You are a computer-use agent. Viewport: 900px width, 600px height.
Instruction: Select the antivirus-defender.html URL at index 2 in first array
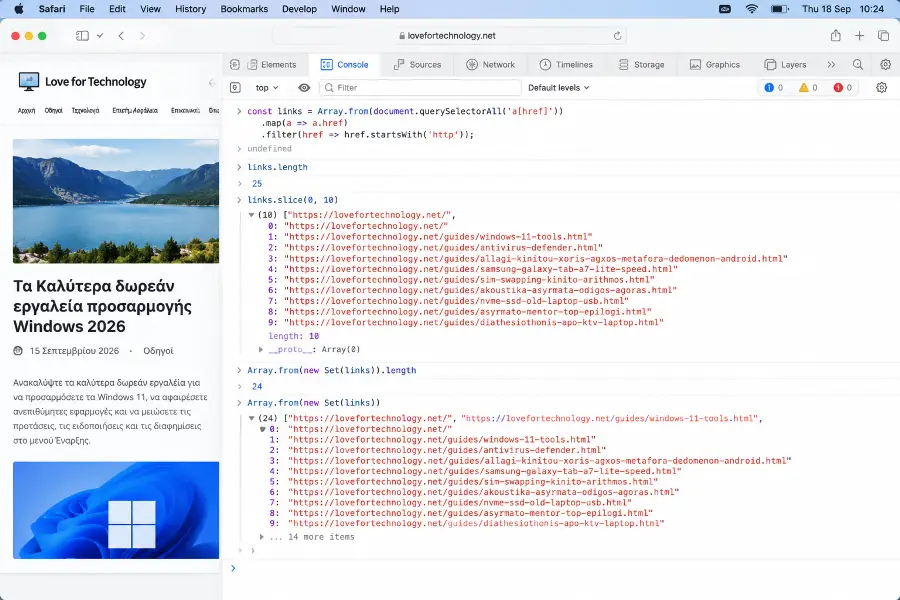pyautogui.click(x=443, y=248)
